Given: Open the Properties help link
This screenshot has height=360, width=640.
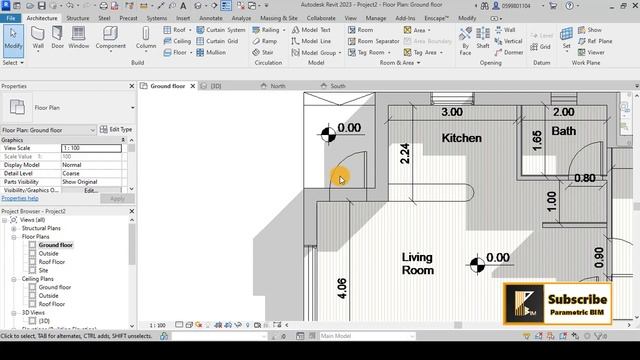Looking at the screenshot, I should coord(20,198).
